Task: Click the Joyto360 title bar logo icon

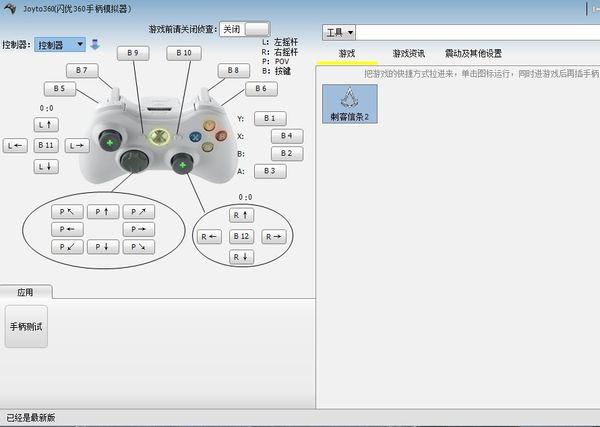Action: coord(10,8)
